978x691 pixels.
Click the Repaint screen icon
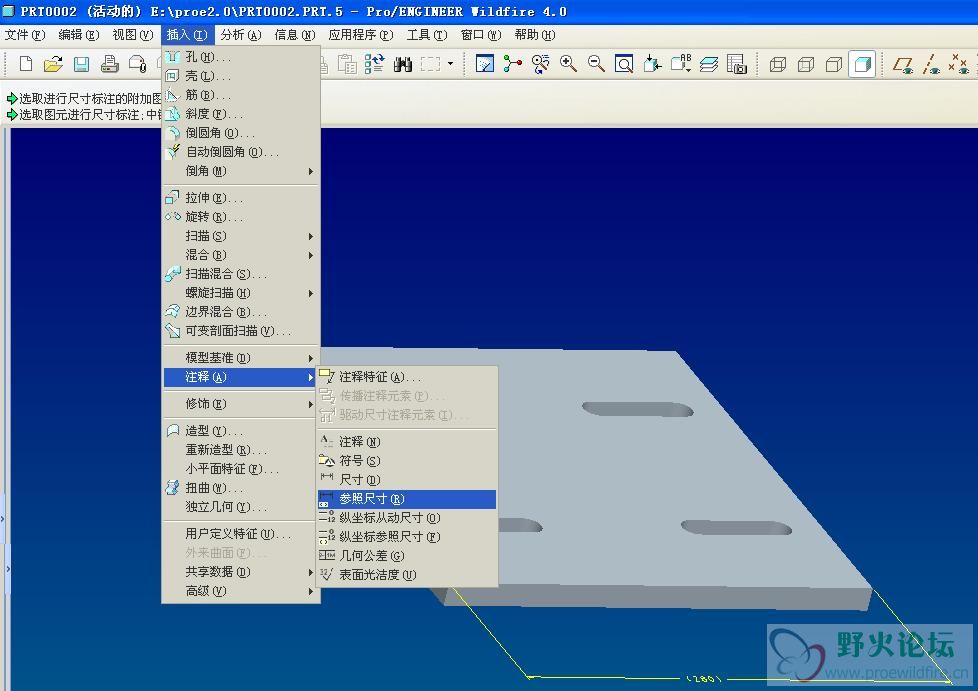tap(485, 64)
